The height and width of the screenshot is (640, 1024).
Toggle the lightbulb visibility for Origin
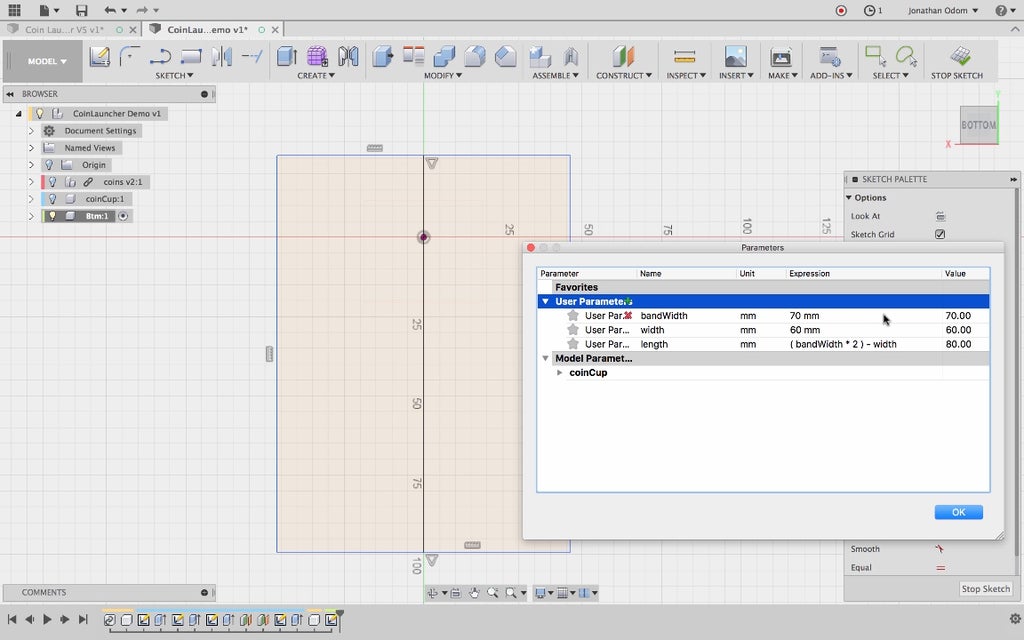(47, 165)
